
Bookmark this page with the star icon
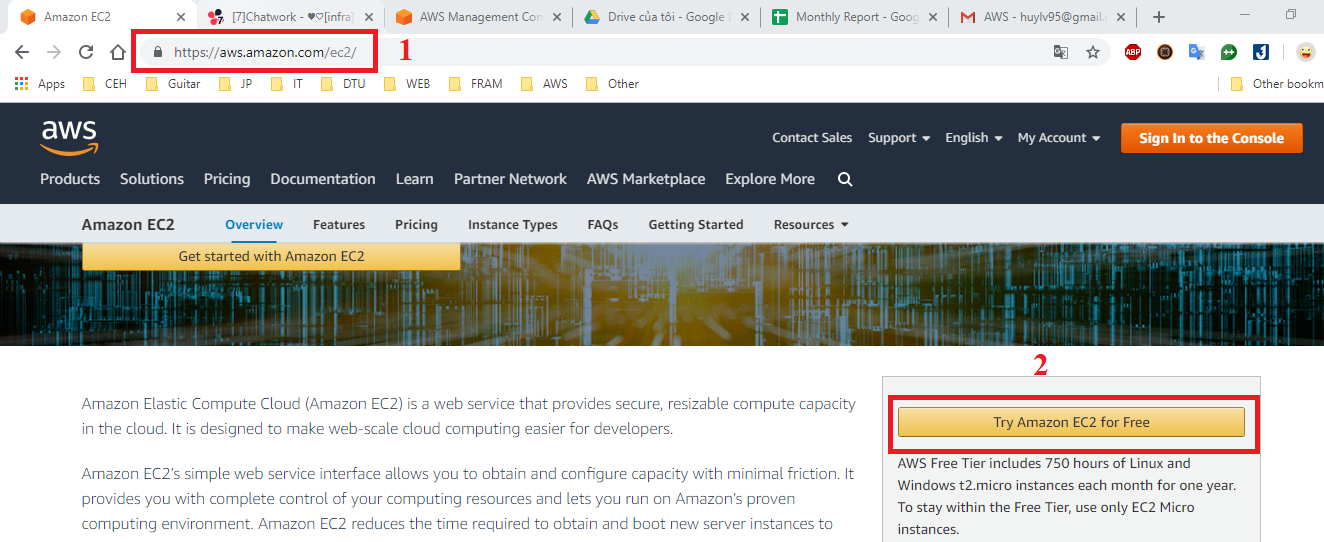click(1093, 53)
